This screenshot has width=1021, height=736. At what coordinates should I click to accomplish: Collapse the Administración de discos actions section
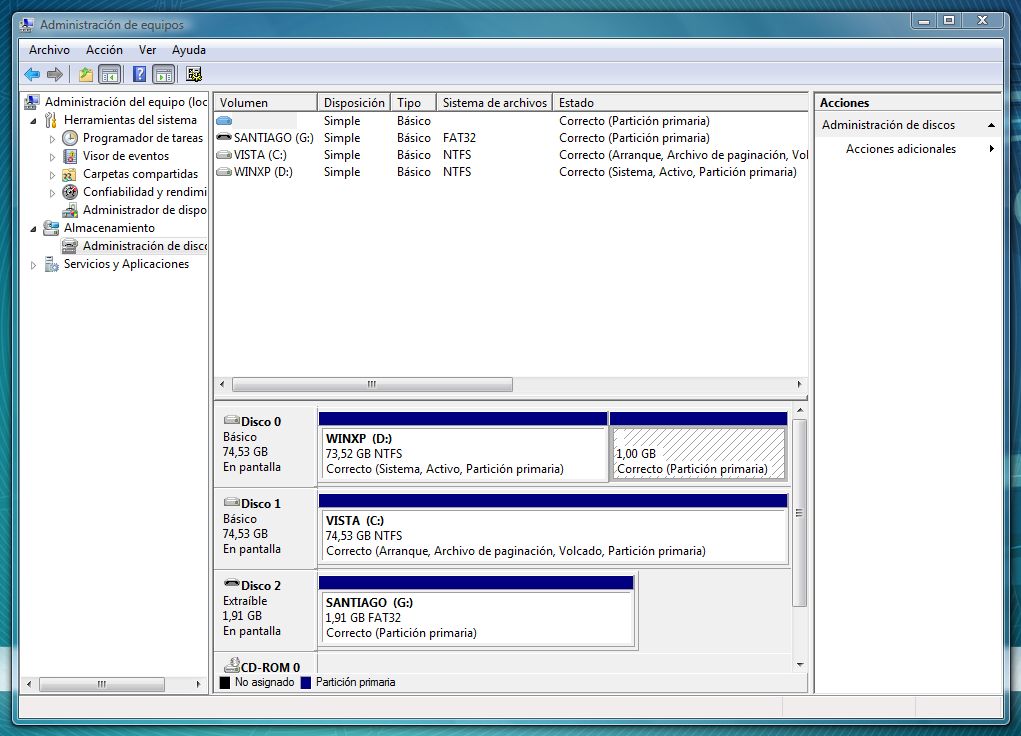coord(991,125)
